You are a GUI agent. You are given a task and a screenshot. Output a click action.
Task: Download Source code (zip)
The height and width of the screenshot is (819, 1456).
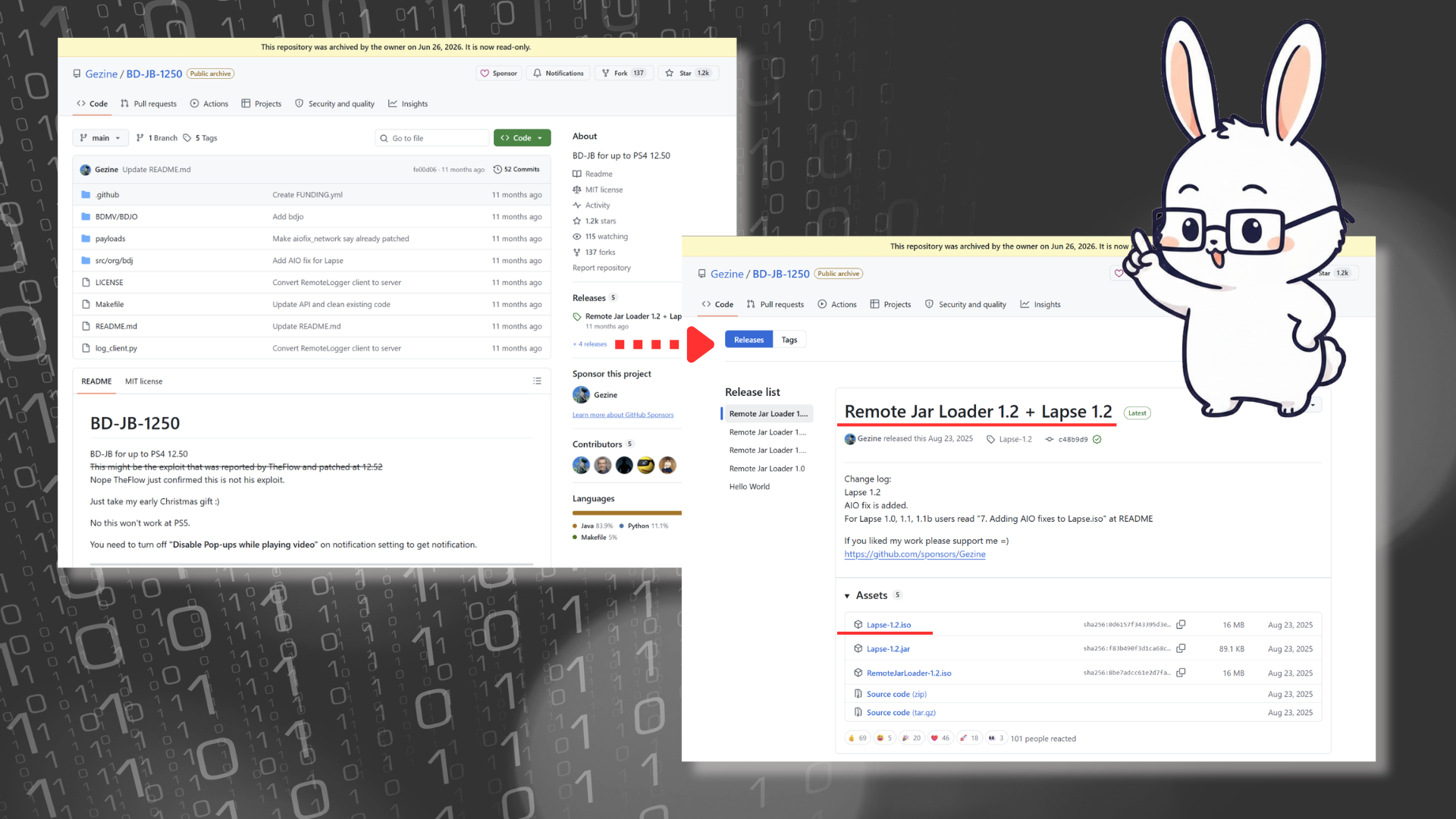coord(896,695)
